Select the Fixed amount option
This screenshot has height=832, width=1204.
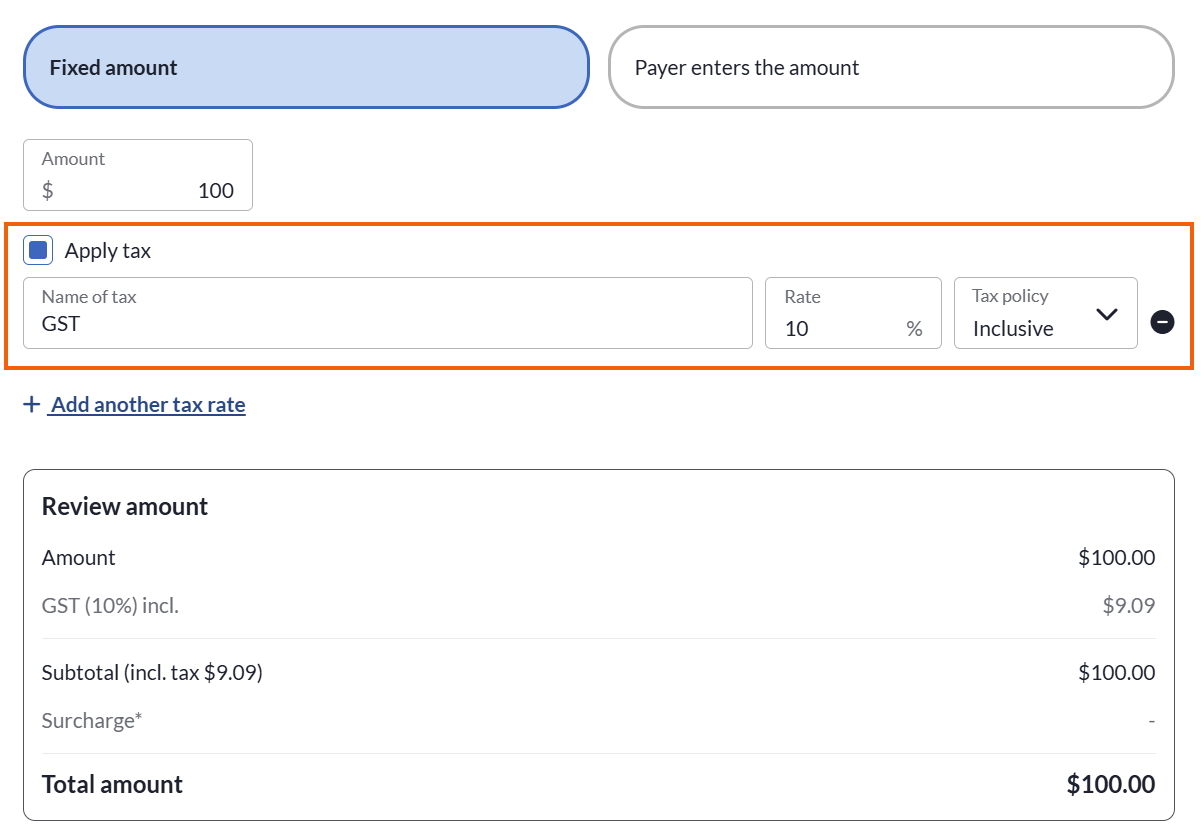[306, 67]
